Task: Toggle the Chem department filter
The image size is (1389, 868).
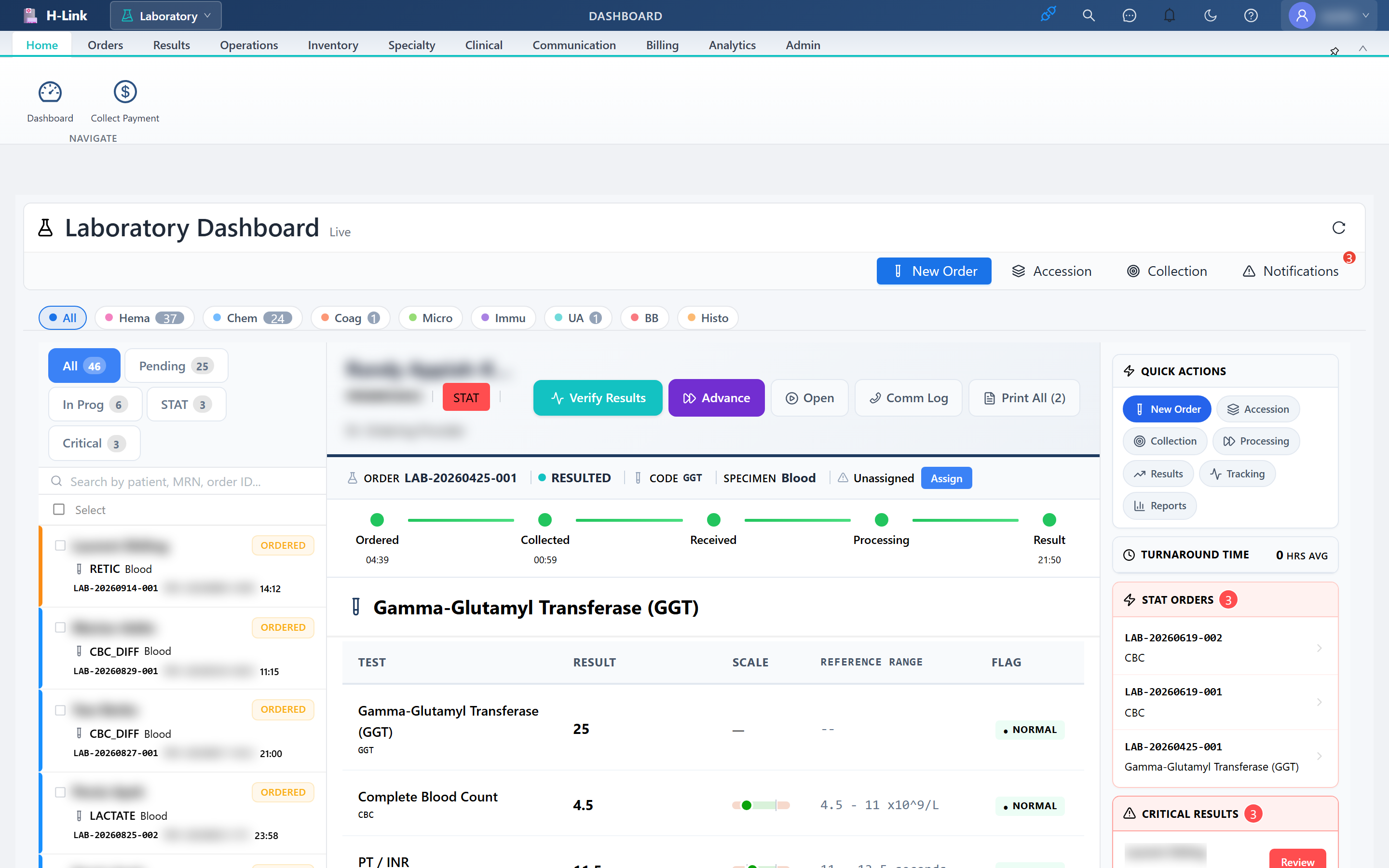Action: pyautogui.click(x=253, y=318)
